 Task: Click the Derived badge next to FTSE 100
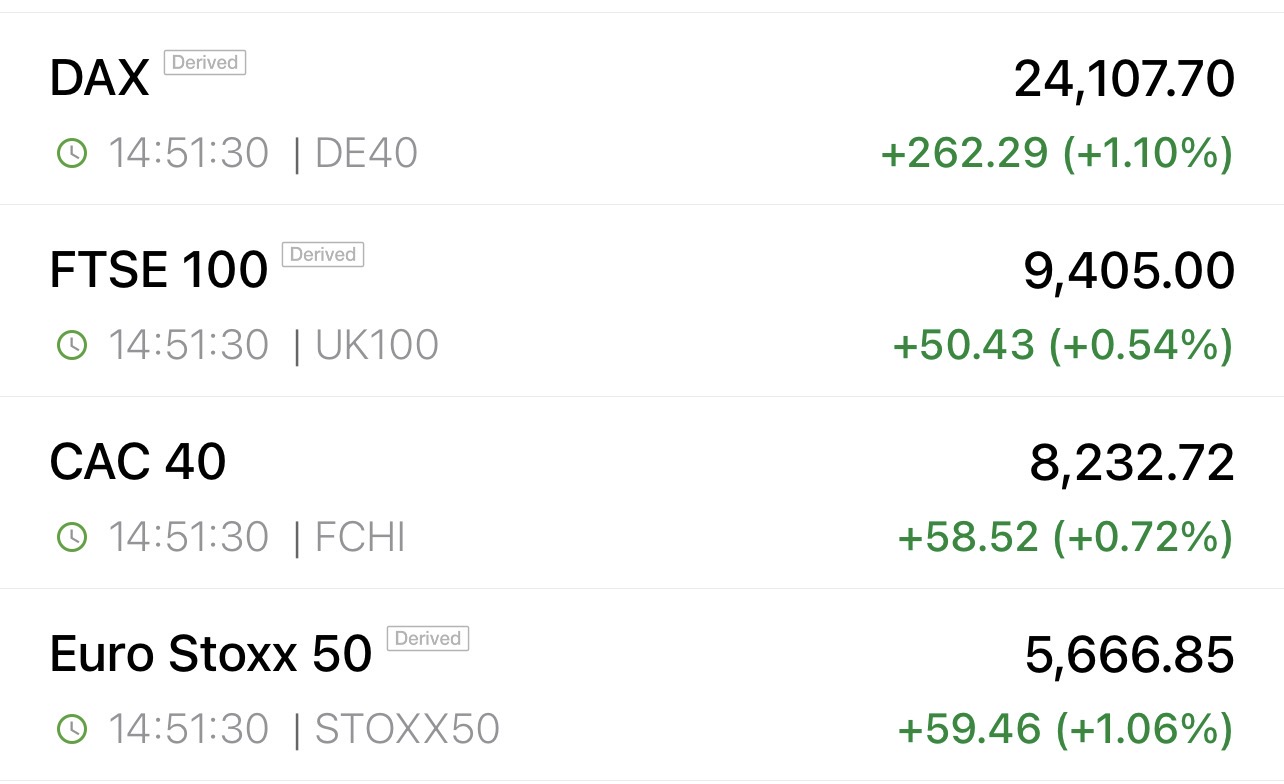pos(323,255)
